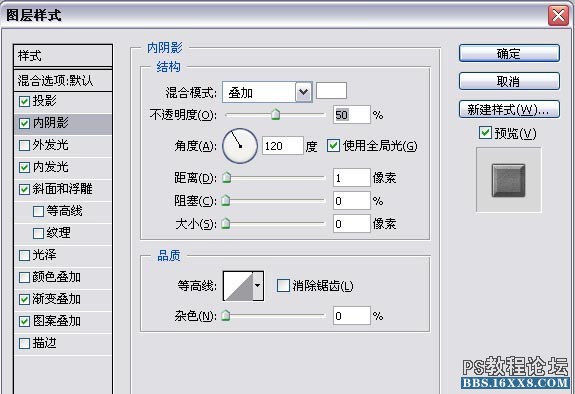Click the contour curve thumbnail
Image resolution: width=575 pixels, height=394 pixels.
(x=238, y=286)
